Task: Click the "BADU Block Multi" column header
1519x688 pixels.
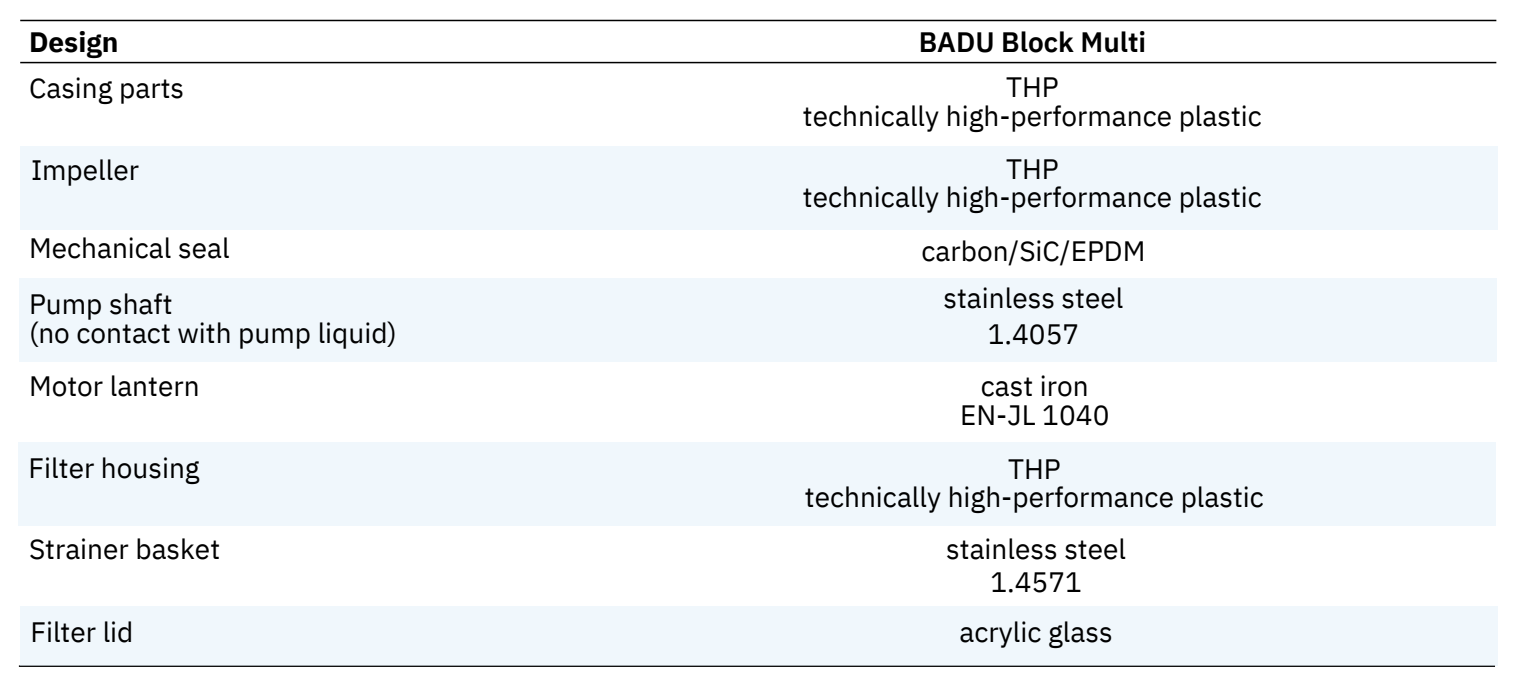Action: 1032,45
